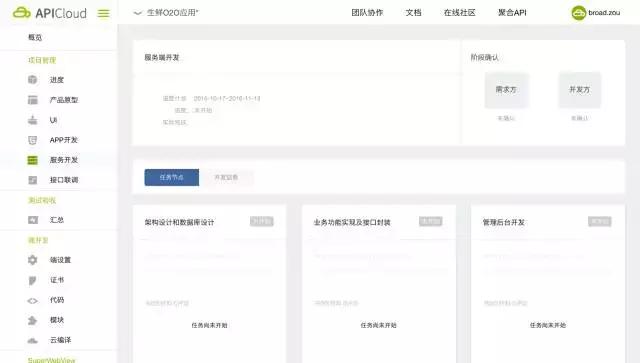Click the 阶段确认 panel heading
Image resolution: width=640 pixels, height=363 pixels.
484,58
